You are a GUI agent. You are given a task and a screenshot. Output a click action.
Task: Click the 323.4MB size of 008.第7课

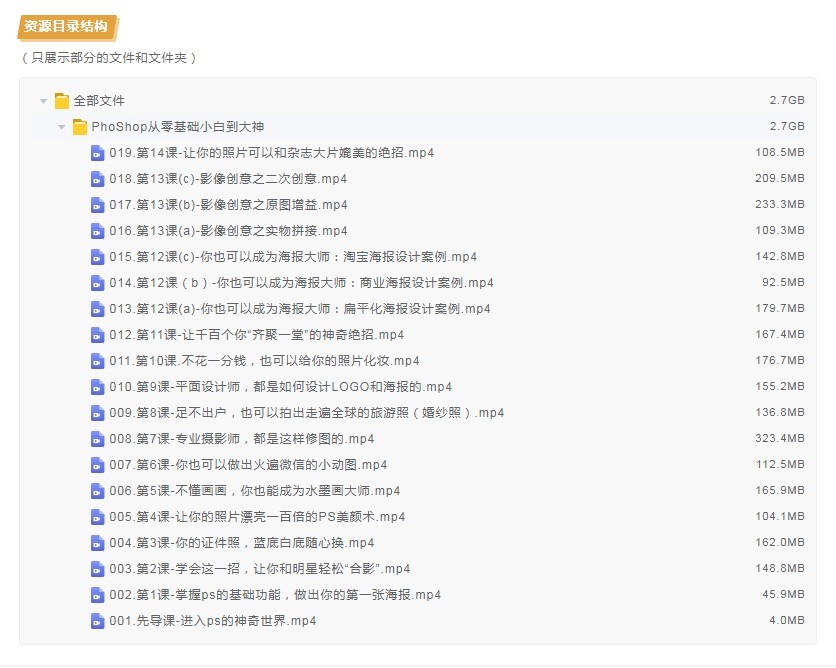[x=779, y=438]
